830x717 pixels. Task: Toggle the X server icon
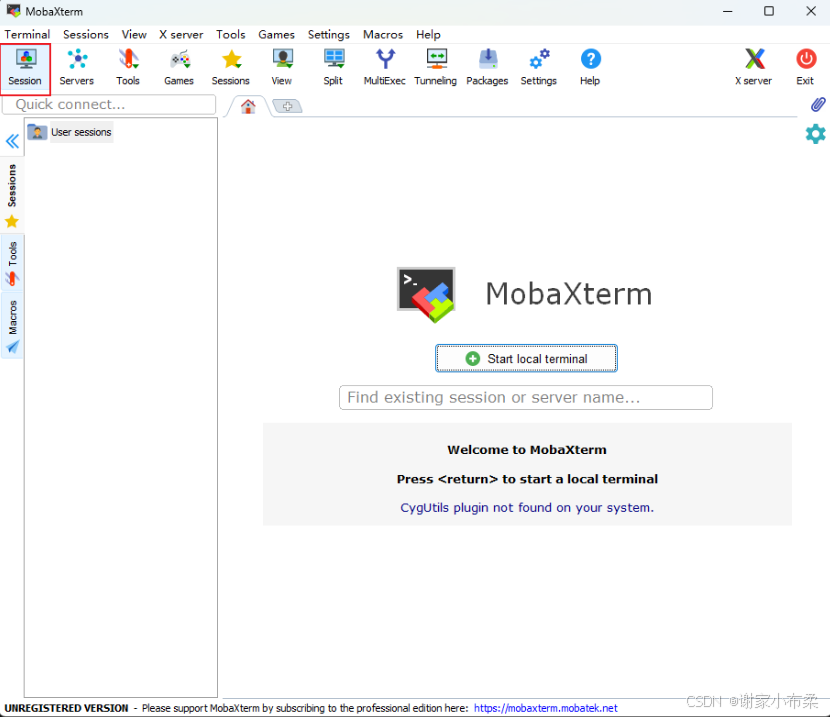(x=754, y=68)
